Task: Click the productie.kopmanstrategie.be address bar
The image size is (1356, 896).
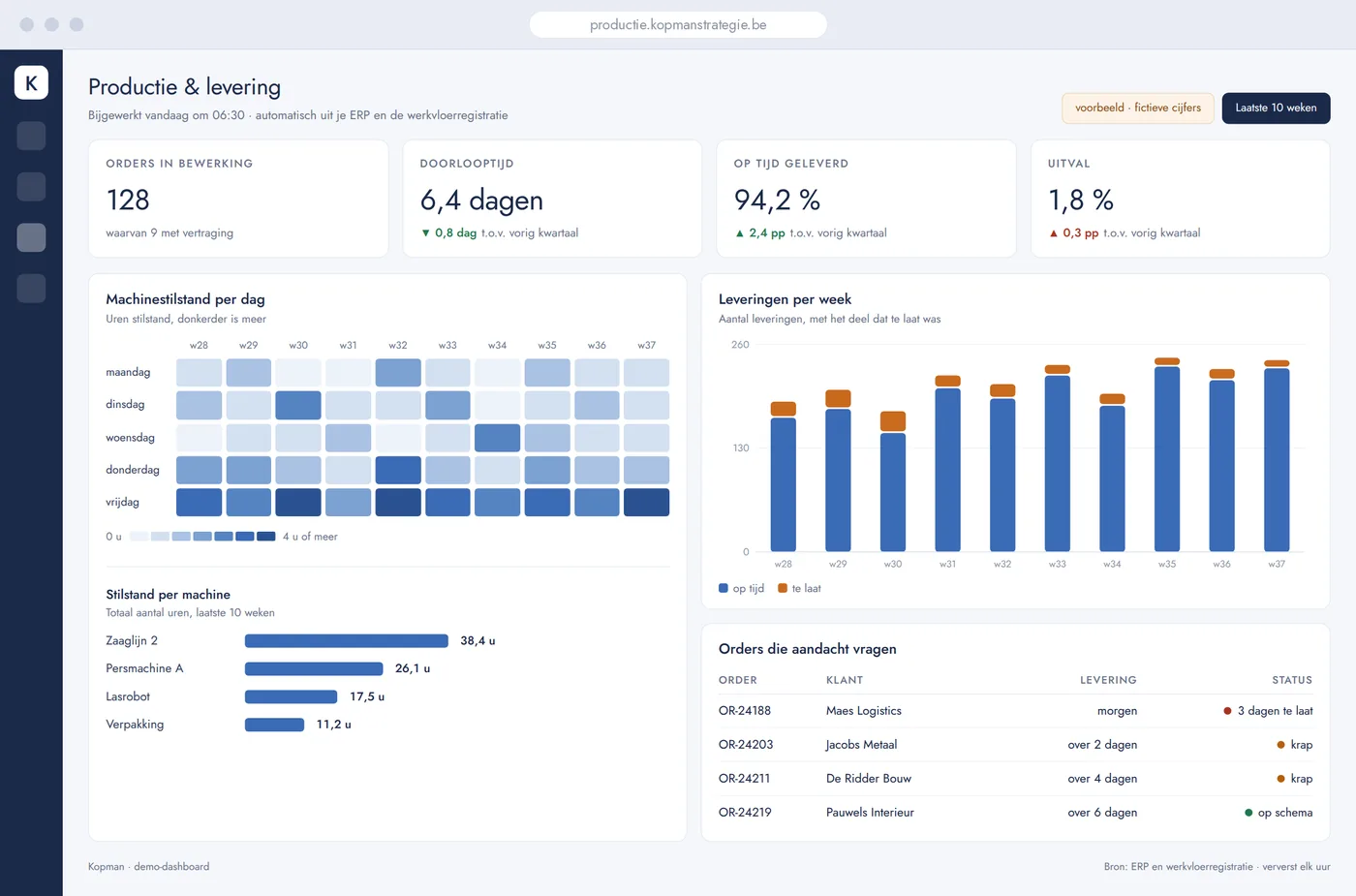Action: 678,24
